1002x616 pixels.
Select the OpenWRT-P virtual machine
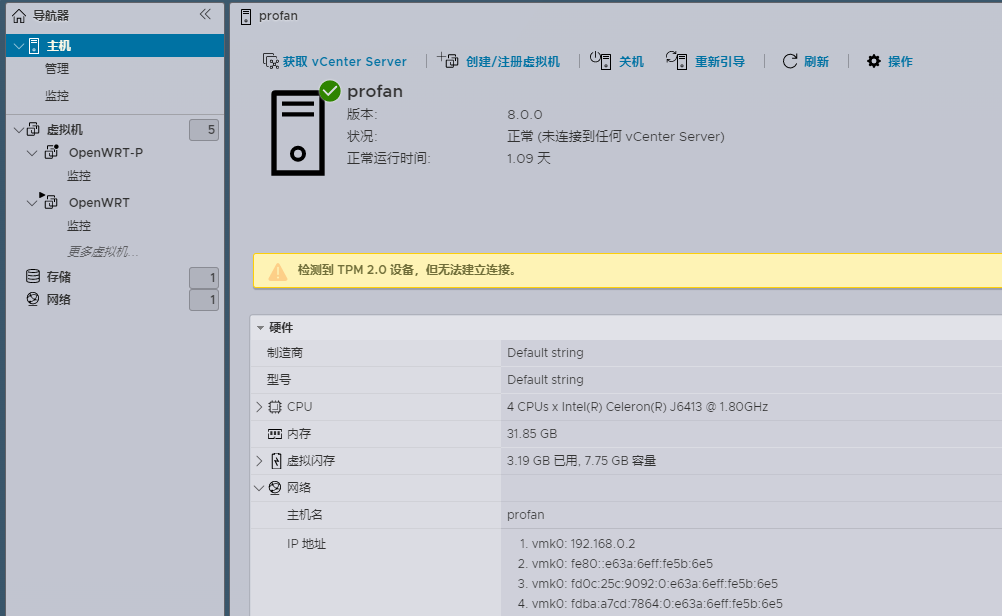pos(106,153)
